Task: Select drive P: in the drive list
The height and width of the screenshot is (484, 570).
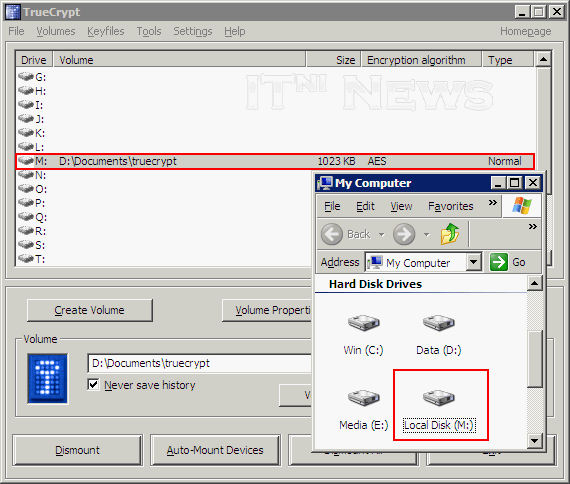Action: coord(32,203)
